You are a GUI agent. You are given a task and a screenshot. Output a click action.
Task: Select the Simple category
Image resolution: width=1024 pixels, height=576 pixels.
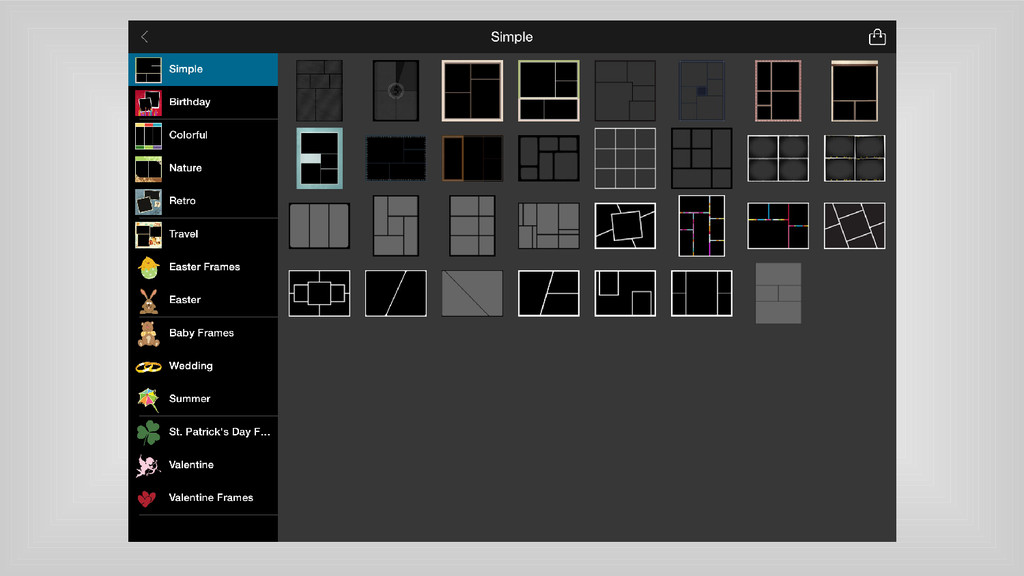[203, 69]
